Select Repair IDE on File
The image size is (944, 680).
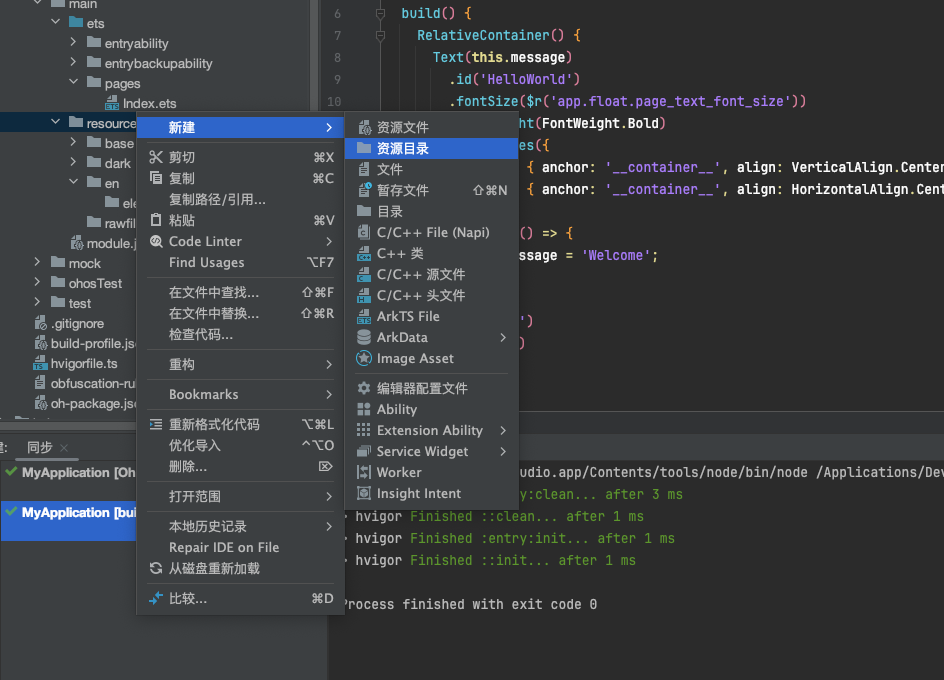(241, 547)
